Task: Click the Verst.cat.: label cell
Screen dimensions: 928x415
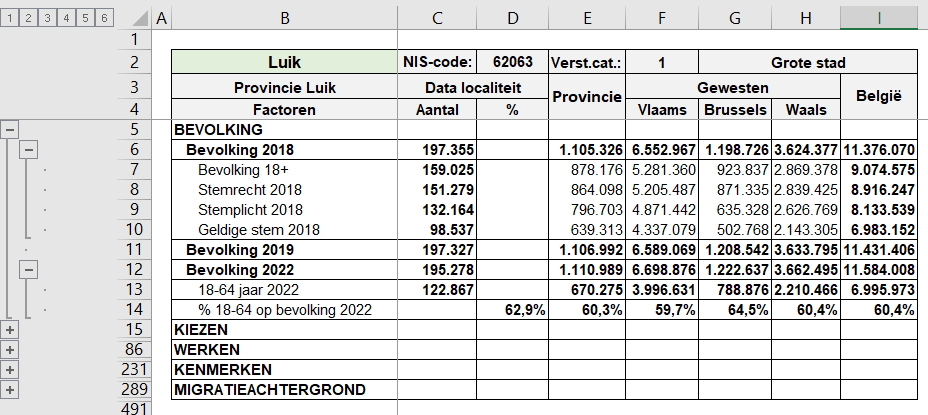Action: 587,62
